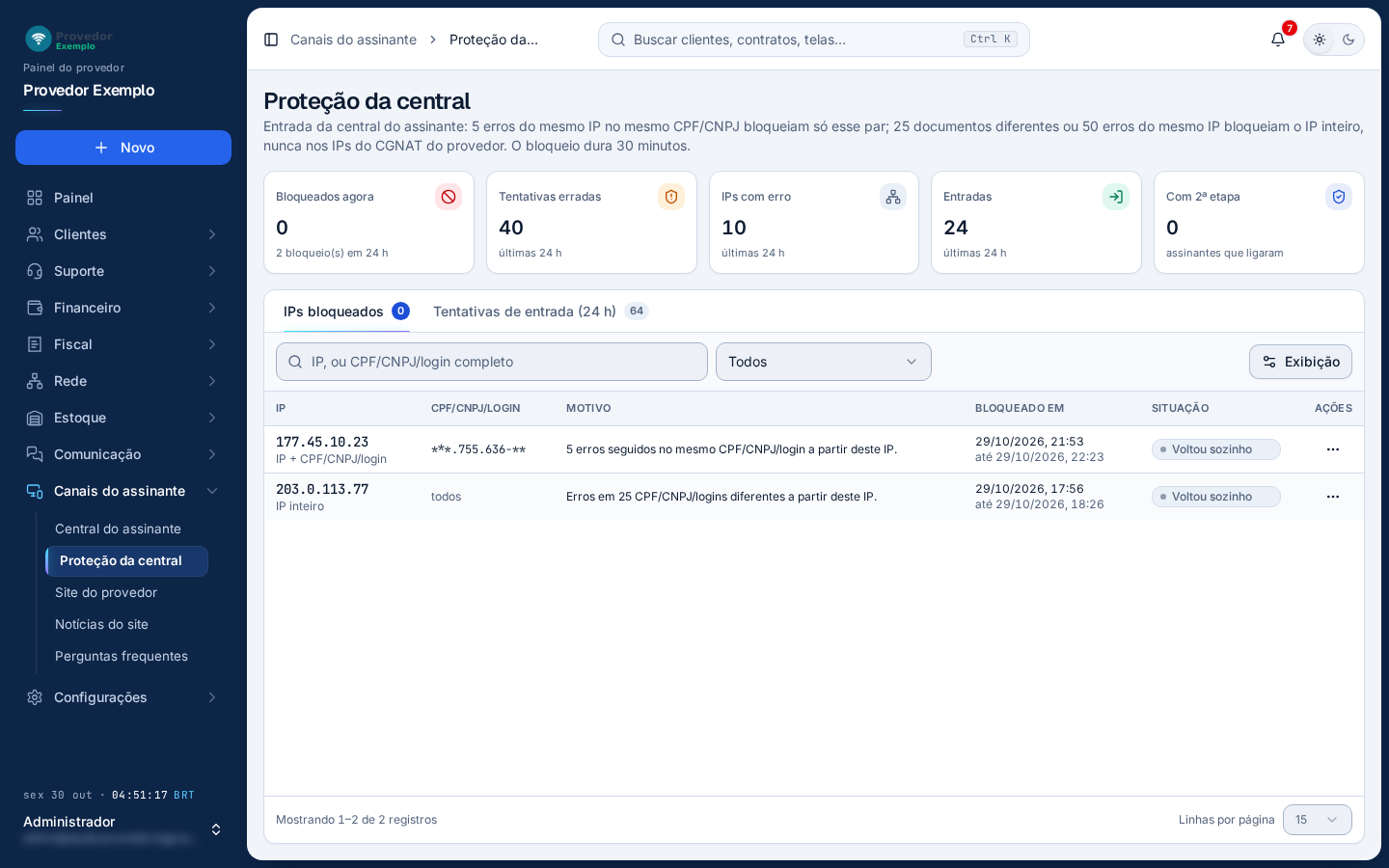Click the Comunicação chat icon
This screenshot has width=1389, height=868.
[x=35, y=454]
